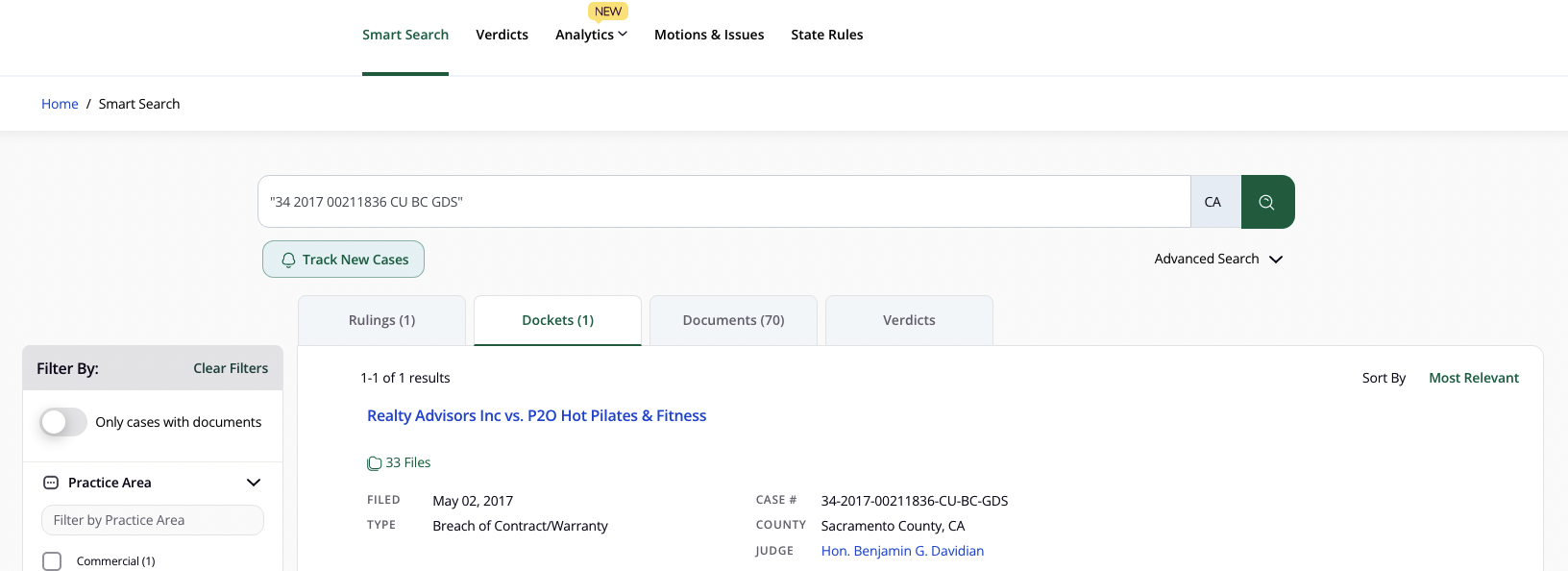Go to Motions & Issues page
1568x571 pixels.
pyautogui.click(x=709, y=35)
